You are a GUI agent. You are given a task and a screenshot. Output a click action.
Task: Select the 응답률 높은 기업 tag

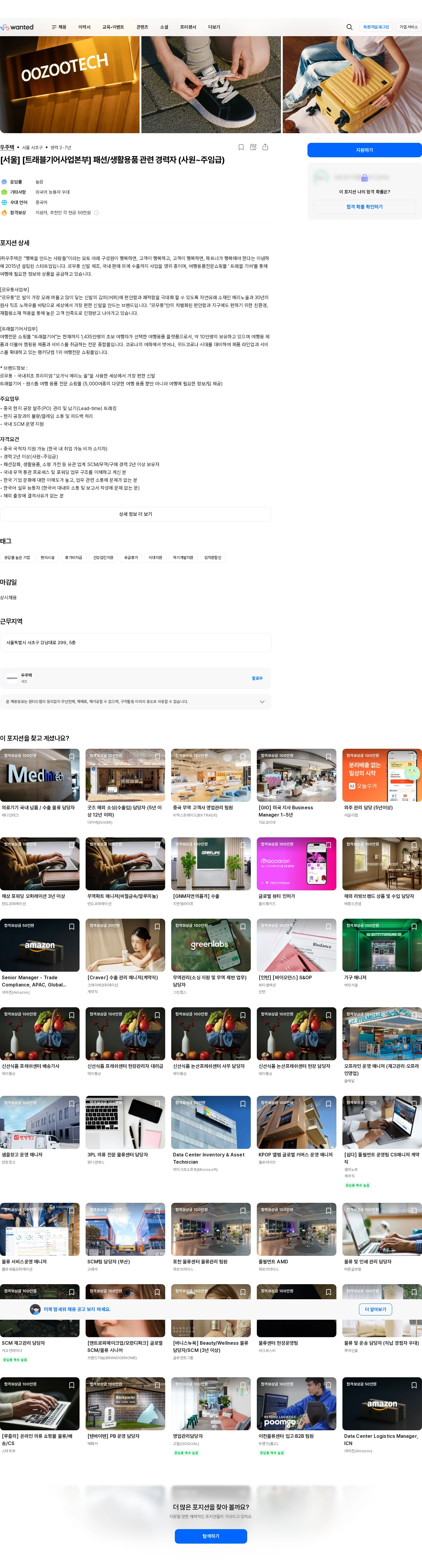[x=17, y=557]
